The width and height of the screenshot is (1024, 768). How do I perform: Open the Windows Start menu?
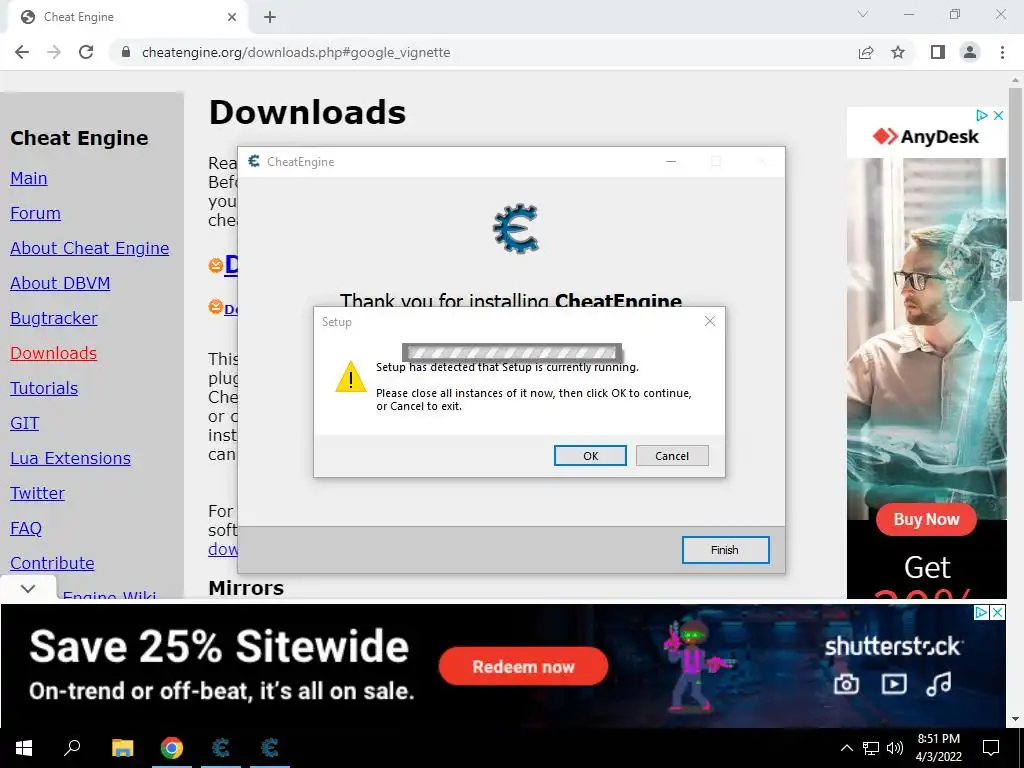coord(24,748)
